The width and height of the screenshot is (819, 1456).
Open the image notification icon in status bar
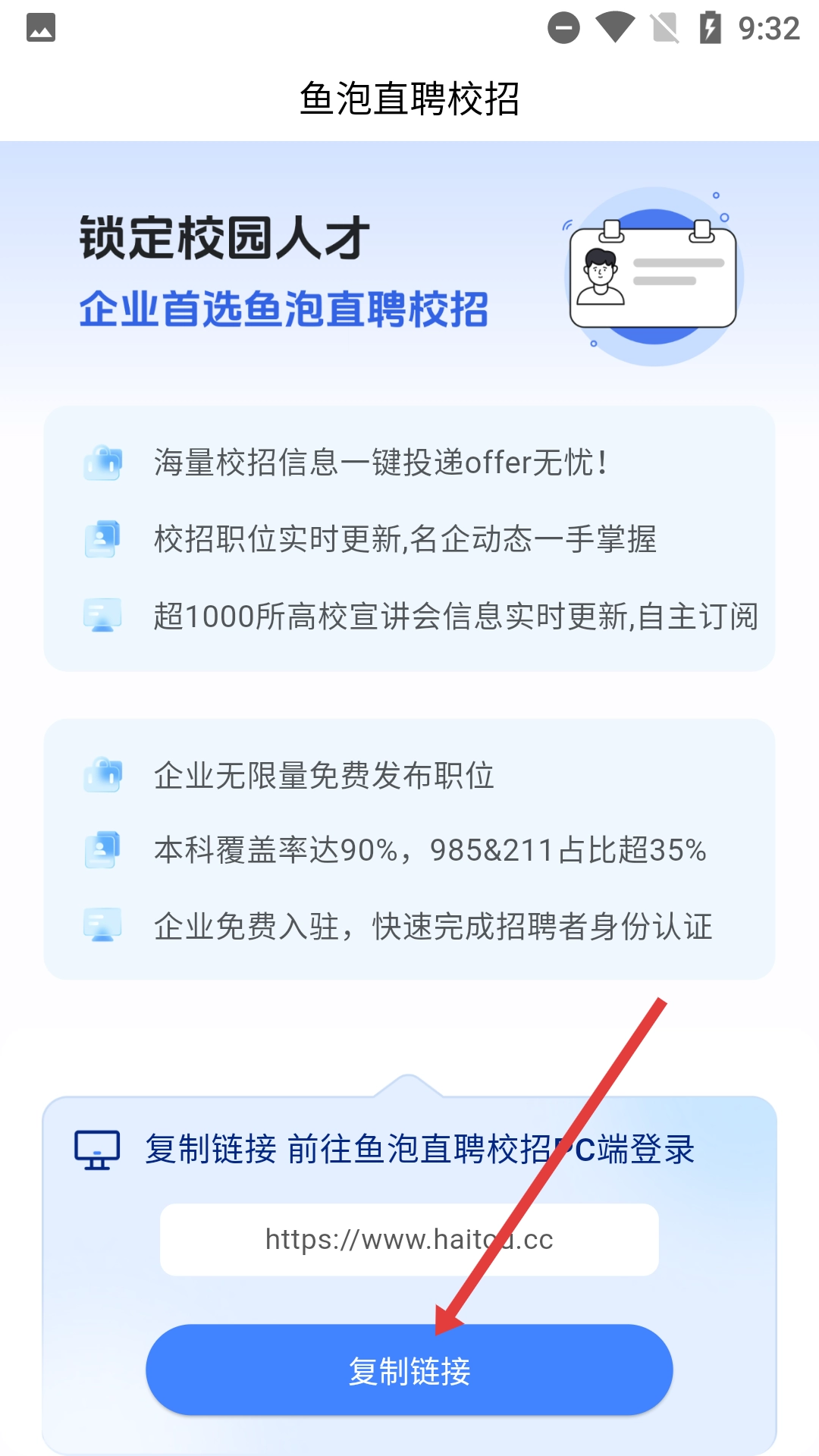[41, 28]
